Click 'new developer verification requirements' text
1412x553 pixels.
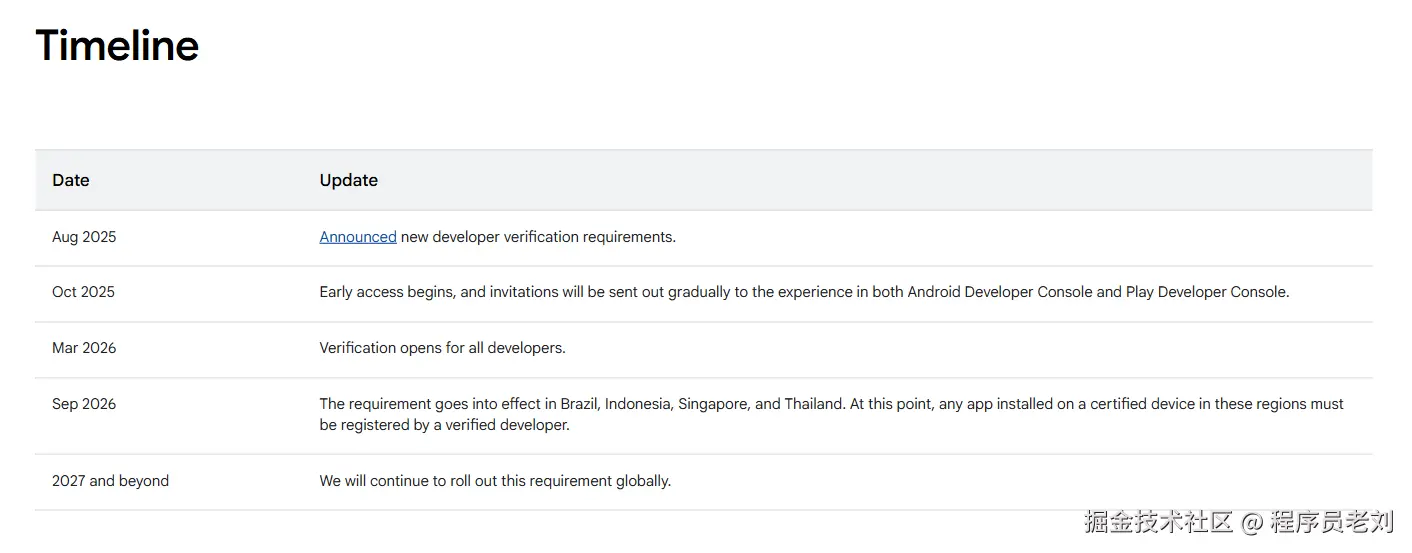[x=538, y=237]
